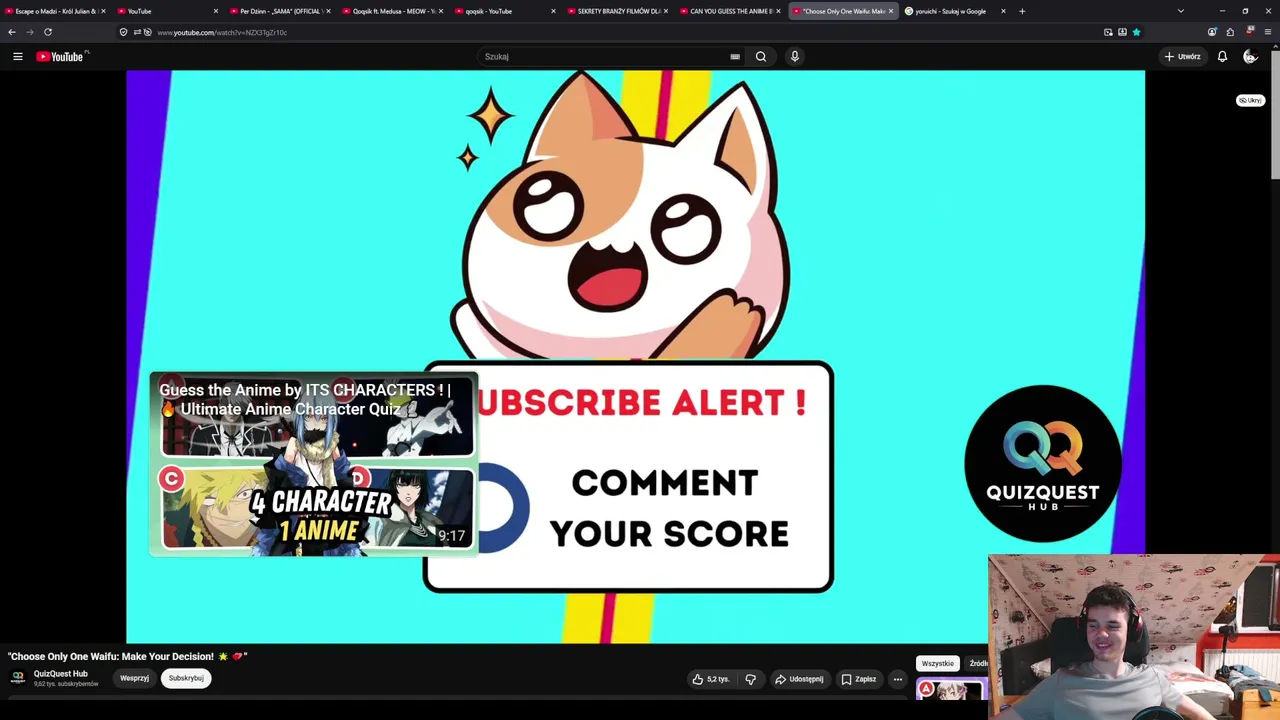Click the browser address bar URL
Viewport: 1280px width, 720px height.
tap(222, 32)
